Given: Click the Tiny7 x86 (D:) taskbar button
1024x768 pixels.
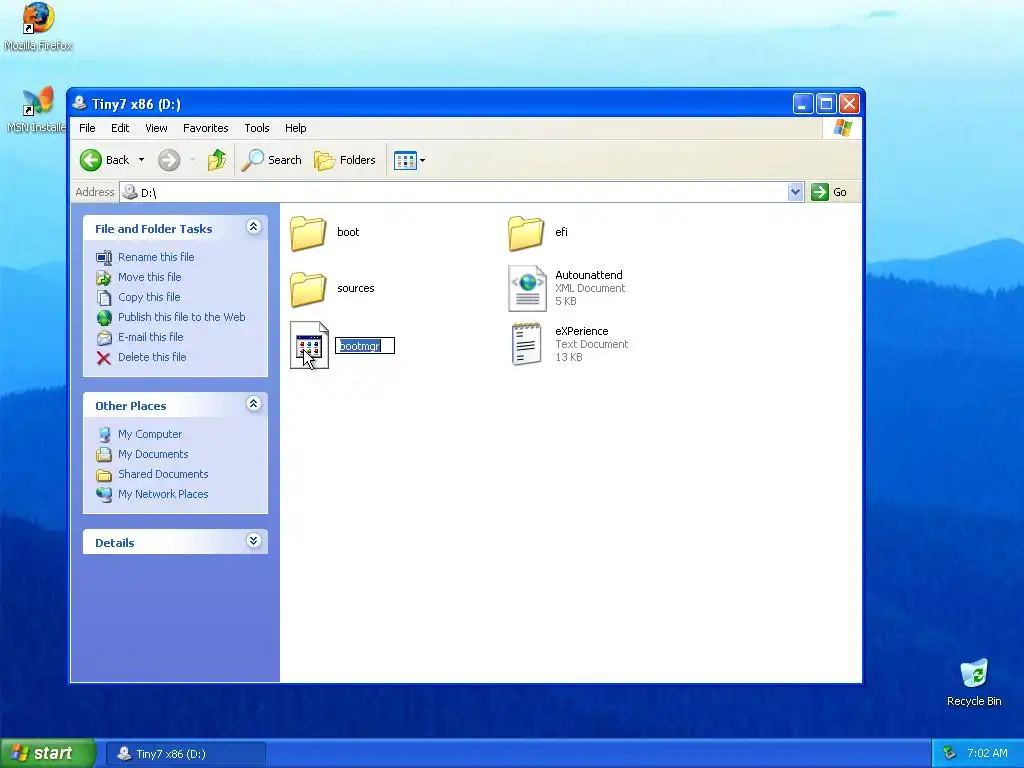Looking at the screenshot, I should tap(186, 754).
